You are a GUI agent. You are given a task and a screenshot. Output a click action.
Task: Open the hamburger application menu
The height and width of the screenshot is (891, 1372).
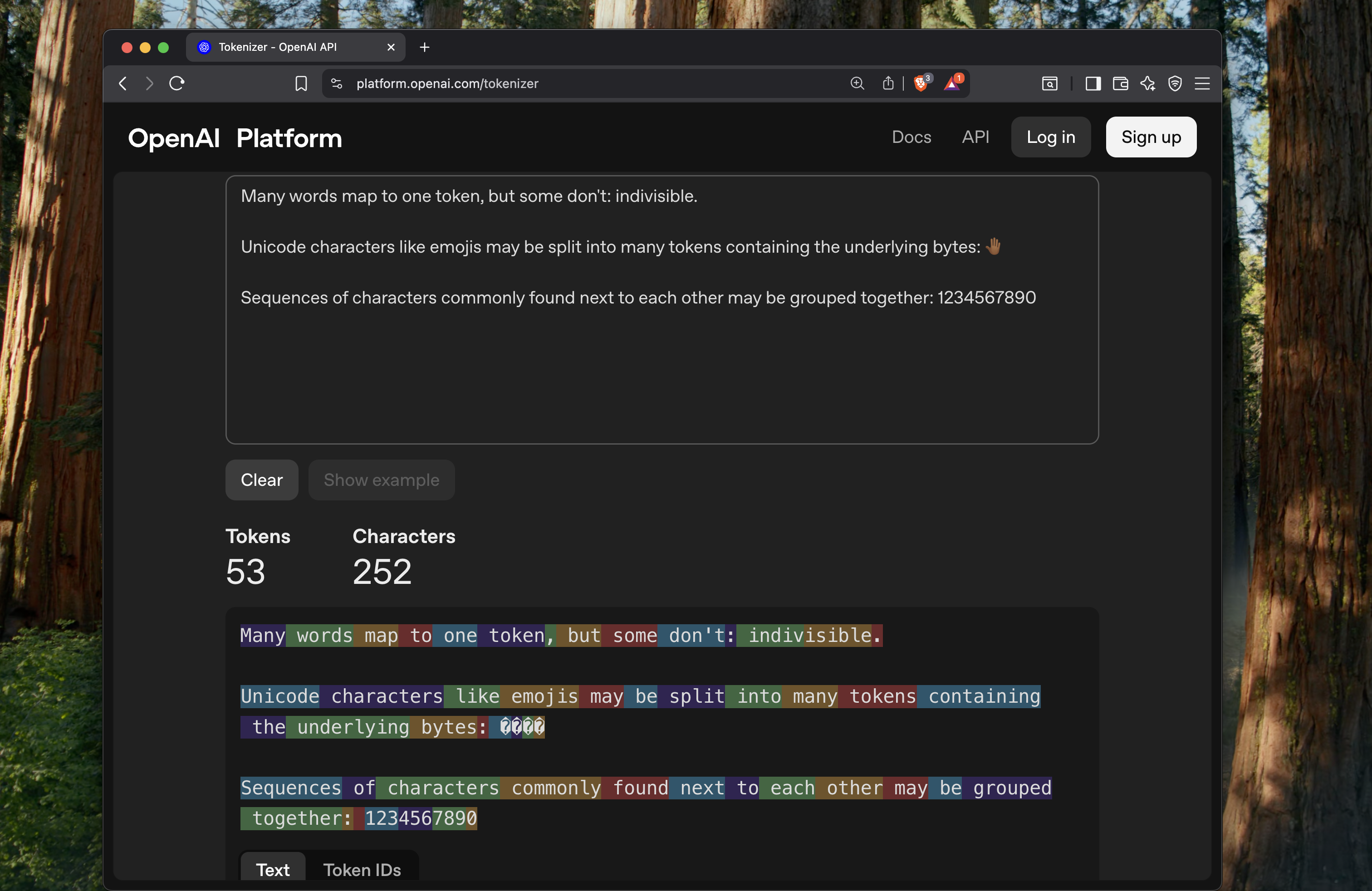[1202, 83]
